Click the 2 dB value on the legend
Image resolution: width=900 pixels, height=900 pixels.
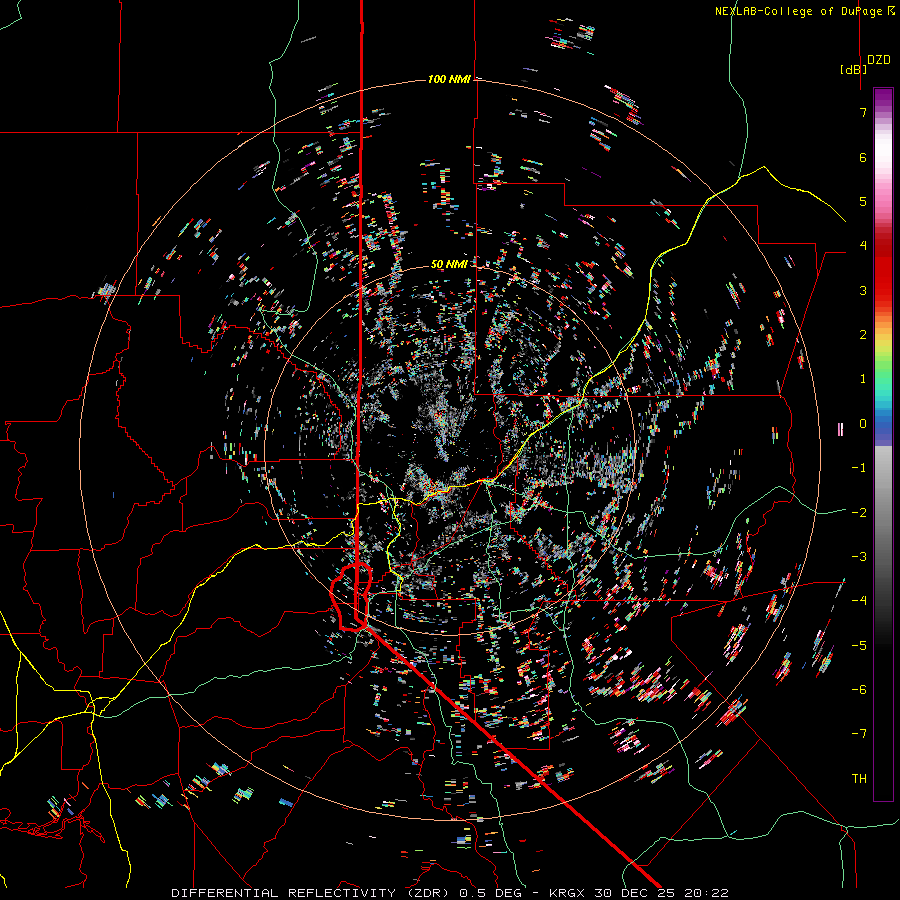tap(863, 335)
